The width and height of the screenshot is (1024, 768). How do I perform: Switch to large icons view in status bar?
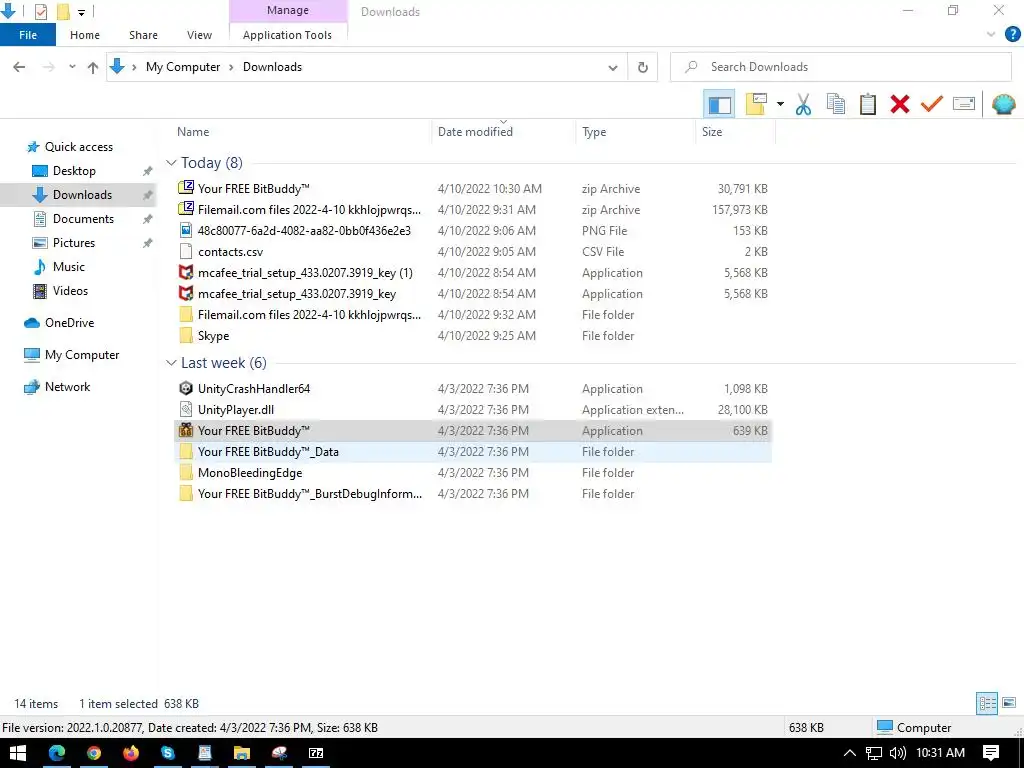[1009, 703]
